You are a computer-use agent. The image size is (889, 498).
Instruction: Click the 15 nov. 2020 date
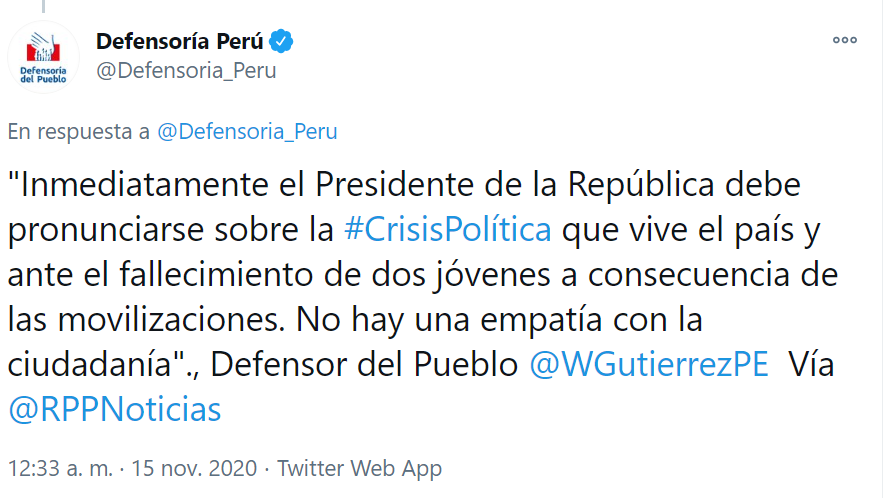194,469
